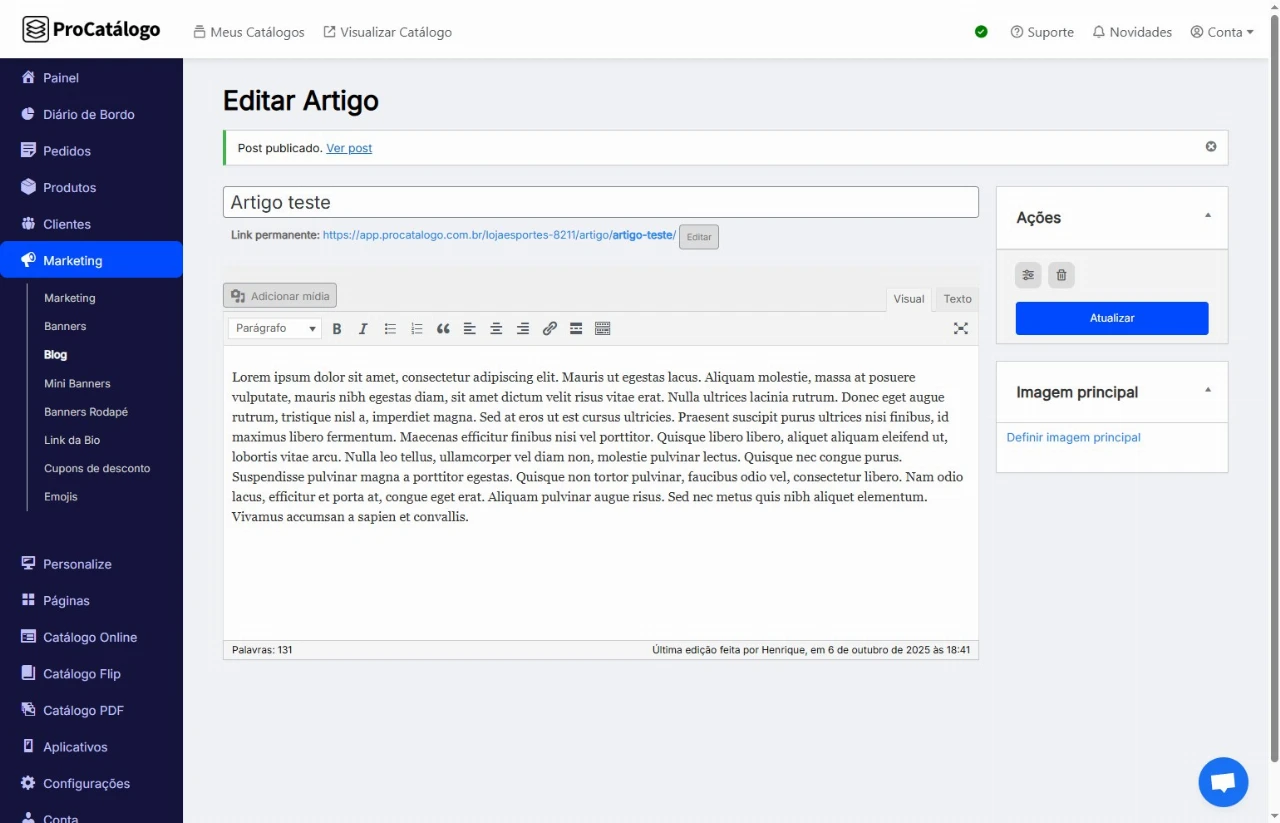Open Banners in Marketing submenu

[65, 326]
